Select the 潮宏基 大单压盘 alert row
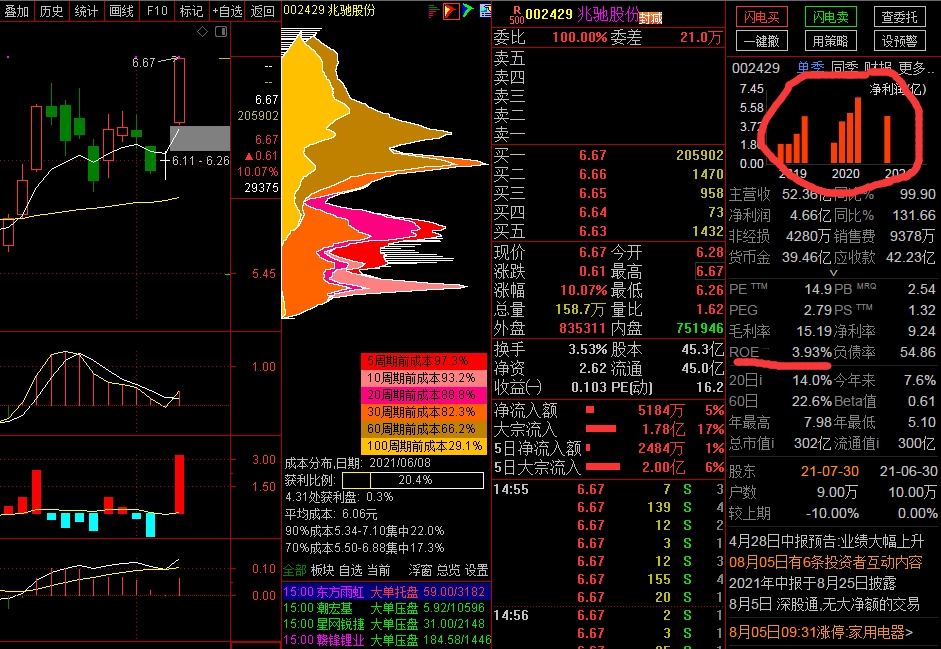Viewport: 941px width, 649px height. click(386, 608)
